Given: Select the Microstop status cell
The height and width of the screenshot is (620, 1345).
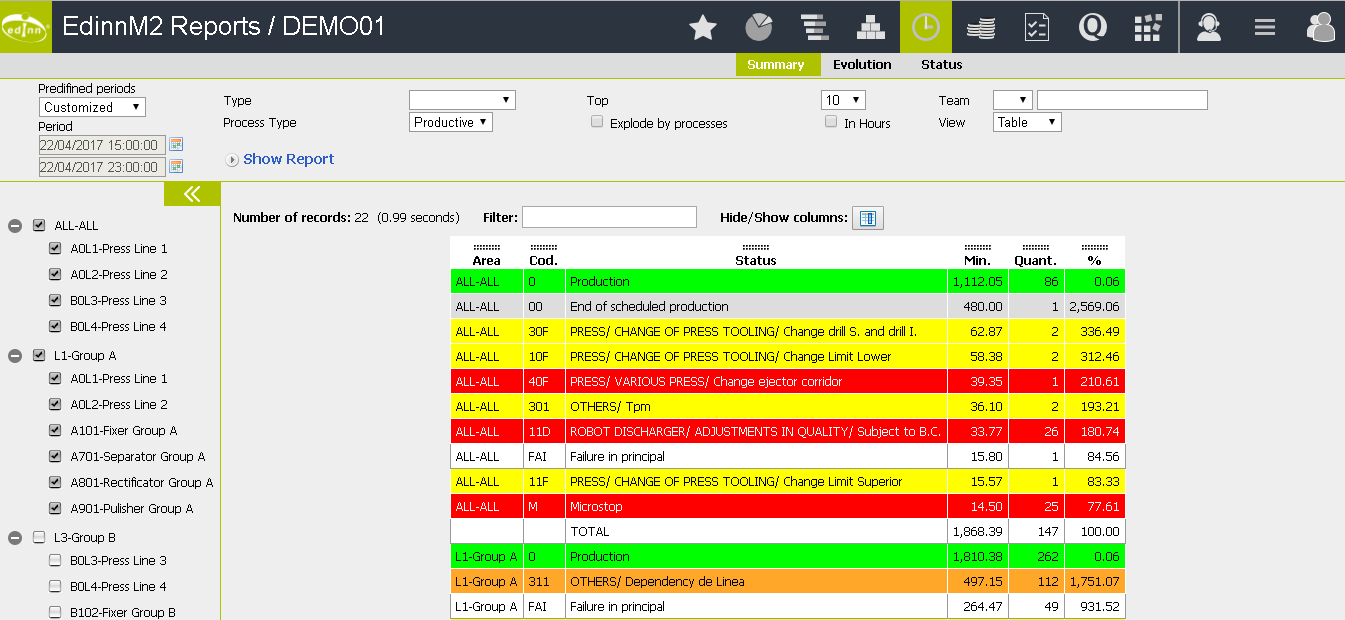Looking at the screenshot, I should 756,507.
